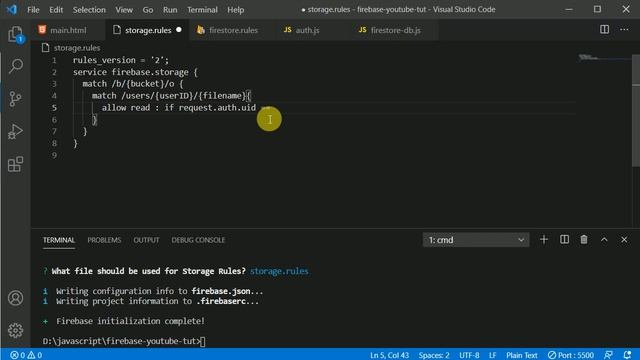The image size is (640, 360).
Task: Click 'match /b/{bucket}/o' code line
Action: point(133,84)
